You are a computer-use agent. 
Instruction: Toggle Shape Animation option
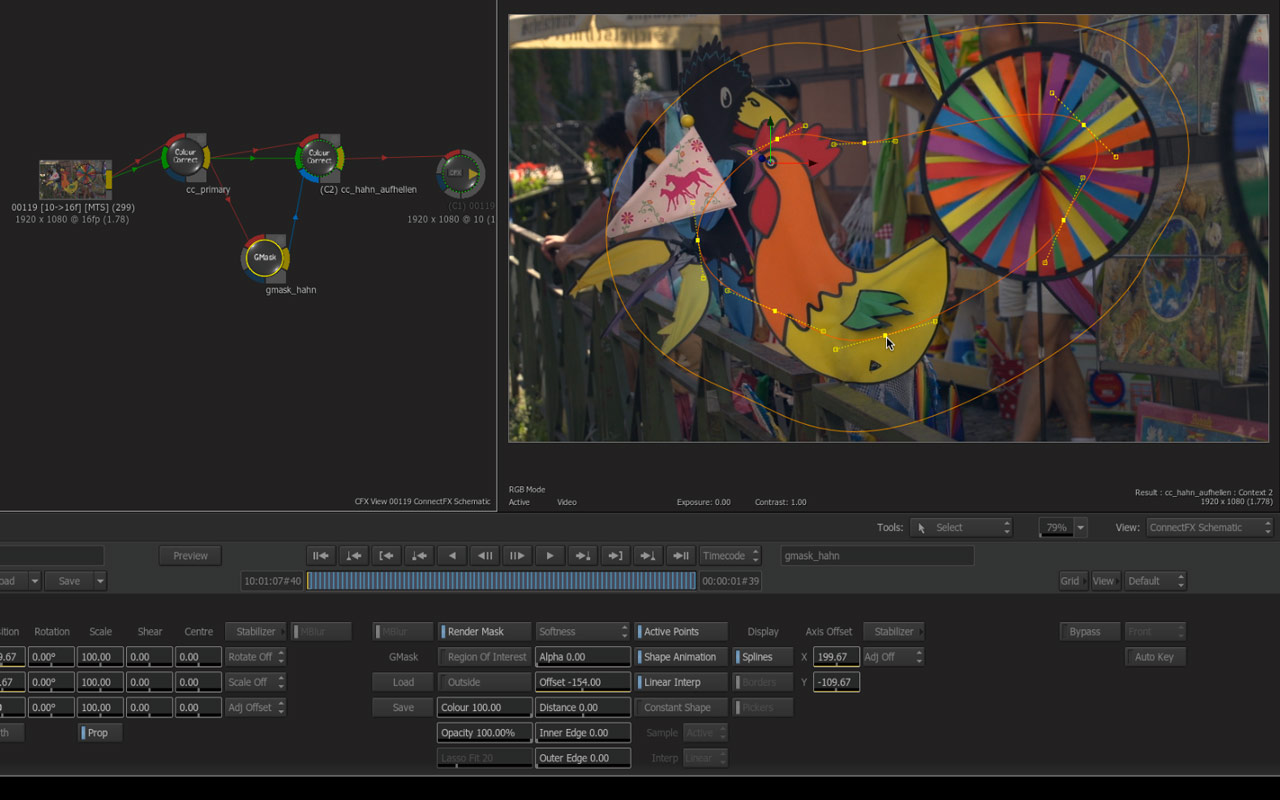pos(682,657)
